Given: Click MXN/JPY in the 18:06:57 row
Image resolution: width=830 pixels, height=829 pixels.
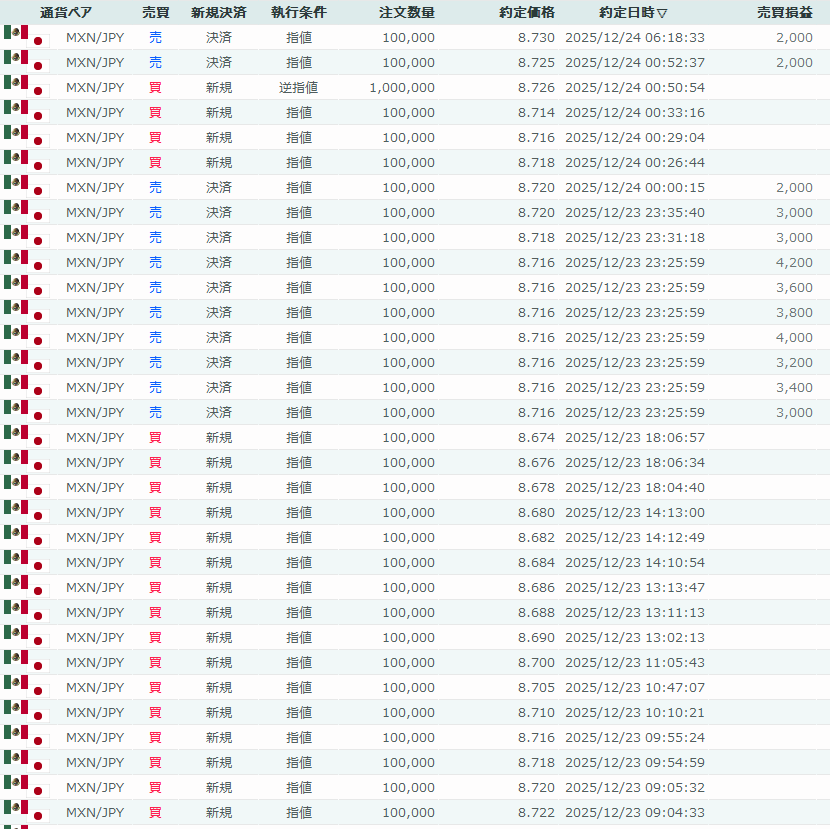Looking at the screenshot, I should [x=95, y=438].
